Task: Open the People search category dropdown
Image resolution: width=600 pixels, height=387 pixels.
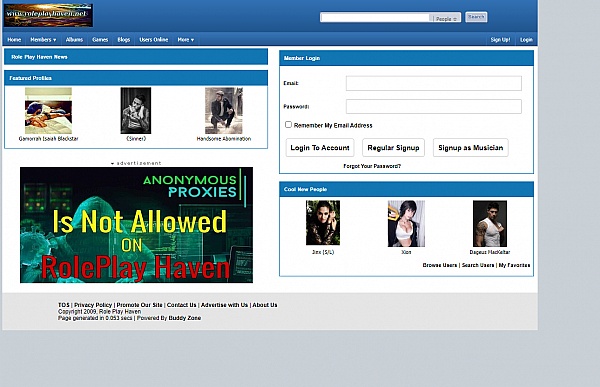Action: point(445,18)
